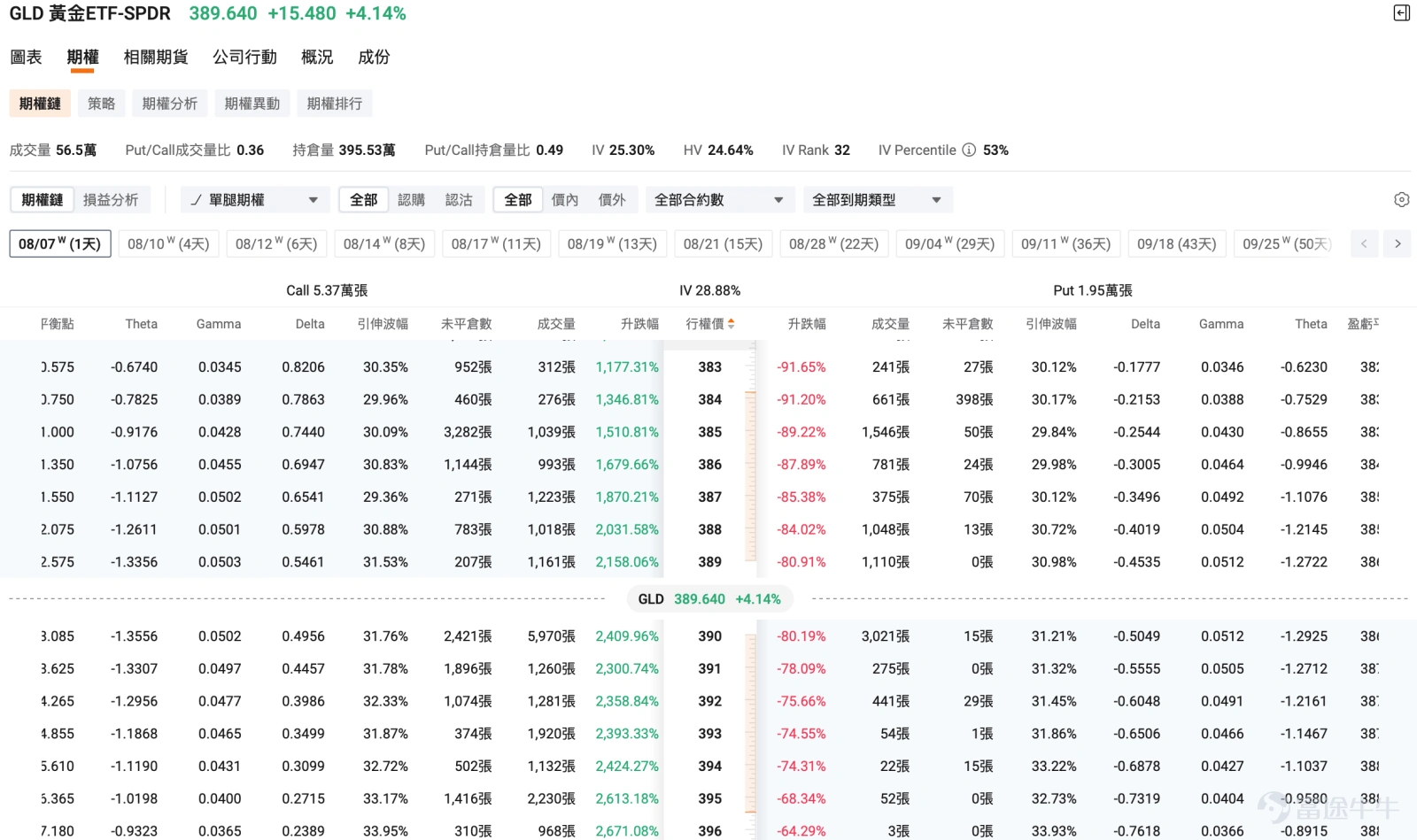Select expiry 09/18 (43天)
The image size is (1417, 840).
coord(1177,243)
